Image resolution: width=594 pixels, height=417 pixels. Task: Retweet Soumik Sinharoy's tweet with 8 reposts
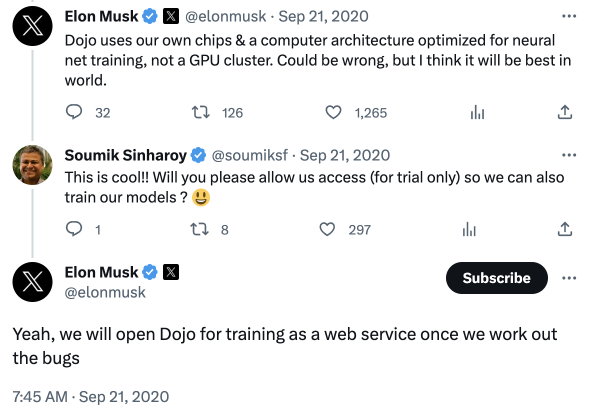pos(199,229)
